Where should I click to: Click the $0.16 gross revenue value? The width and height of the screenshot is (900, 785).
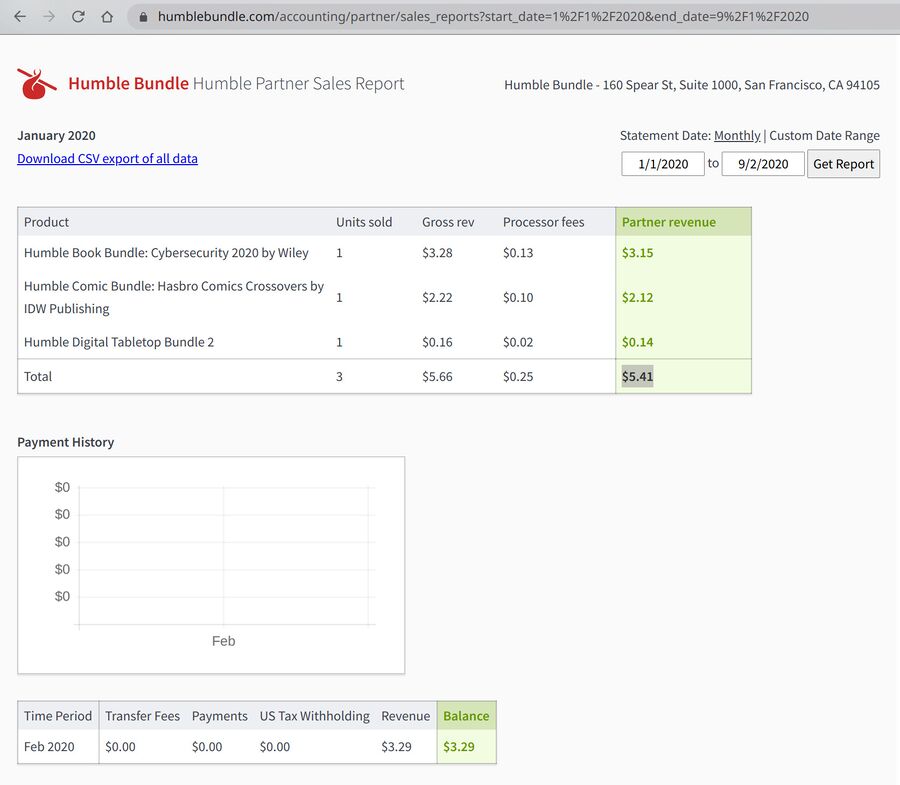coord(437,342)
